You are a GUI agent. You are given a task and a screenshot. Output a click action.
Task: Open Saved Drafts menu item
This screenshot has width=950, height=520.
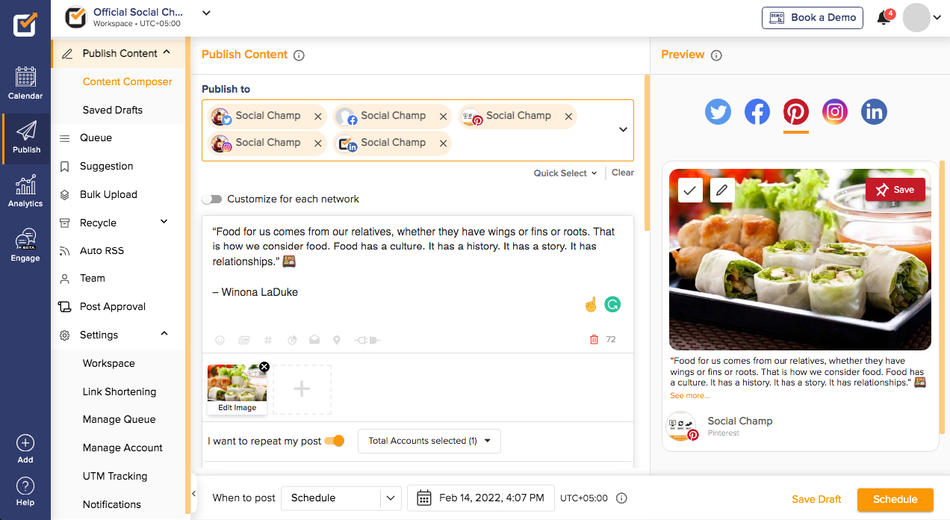click(x=113, y=110)
